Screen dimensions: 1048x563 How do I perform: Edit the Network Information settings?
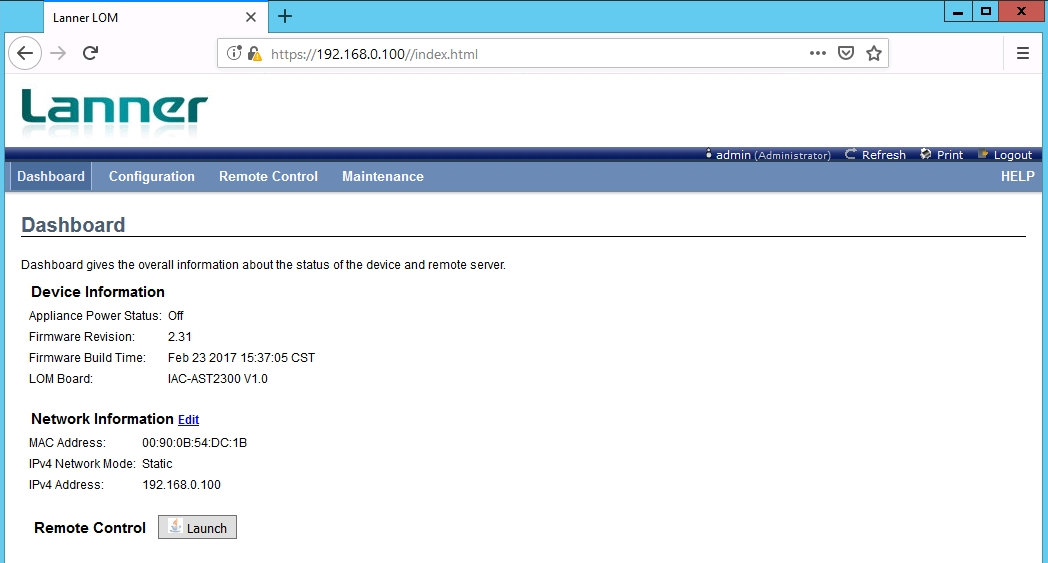pyautogui.click(x=188, y=419)
